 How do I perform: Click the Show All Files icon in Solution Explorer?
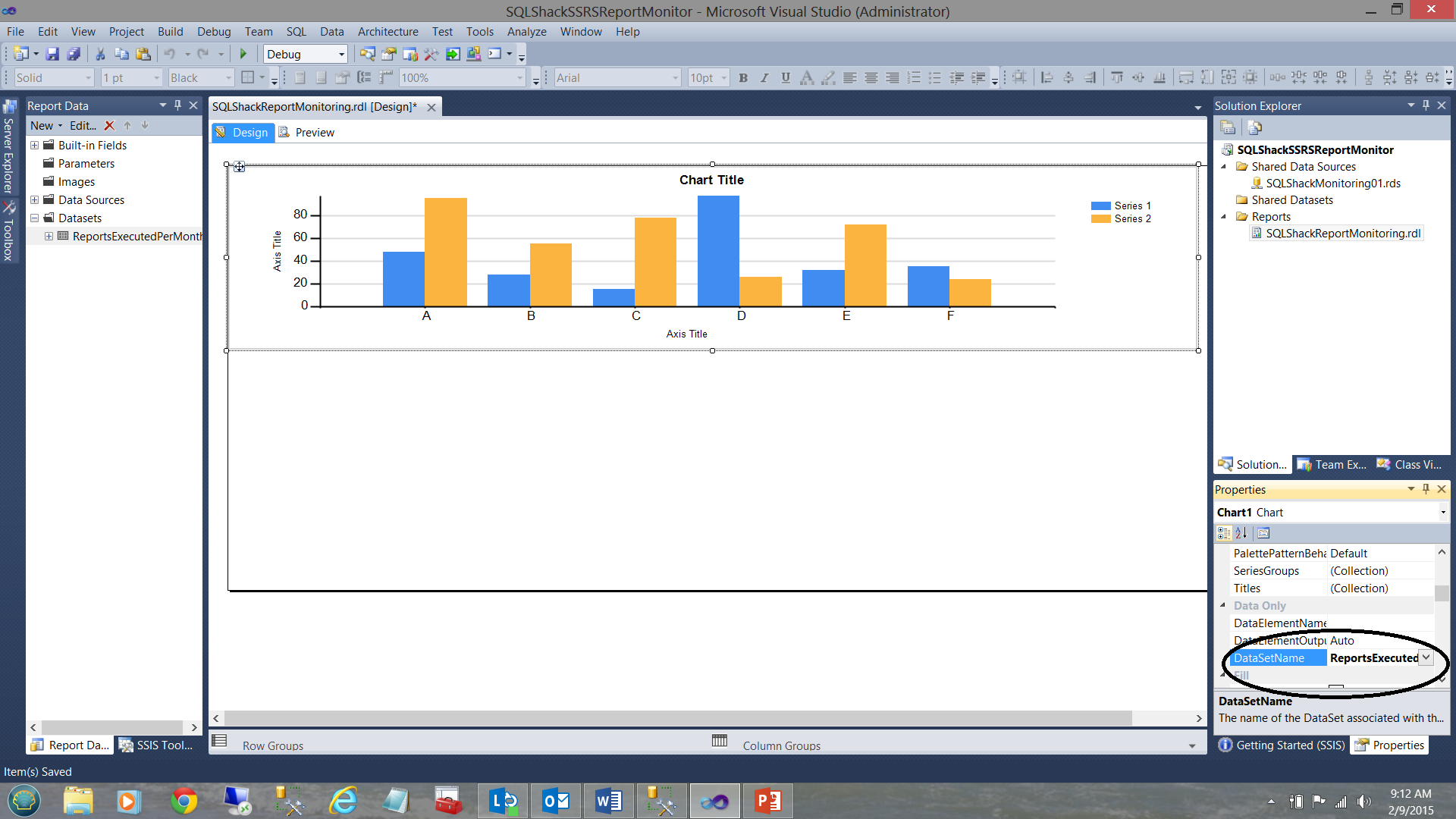tap(1254, 127)
